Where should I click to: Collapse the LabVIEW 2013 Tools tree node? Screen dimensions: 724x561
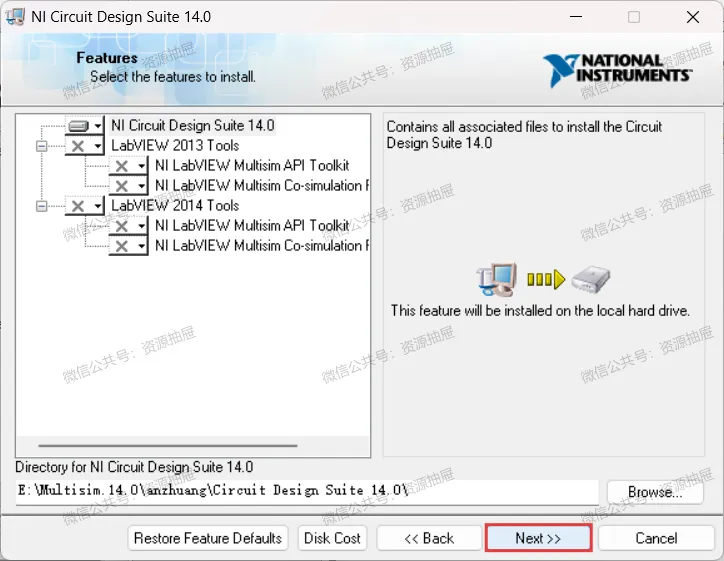[x=42, y=146]
